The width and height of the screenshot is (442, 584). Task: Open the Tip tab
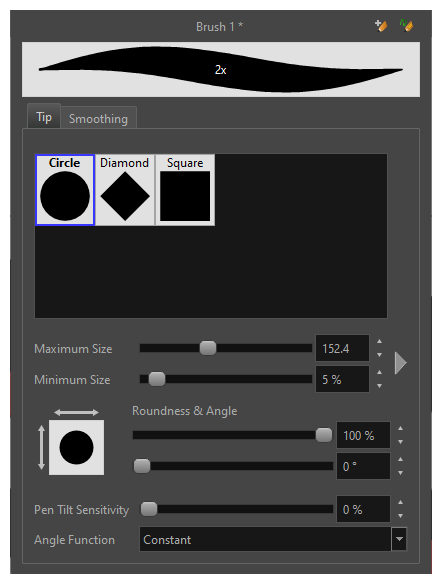click(x=44, y=117)
